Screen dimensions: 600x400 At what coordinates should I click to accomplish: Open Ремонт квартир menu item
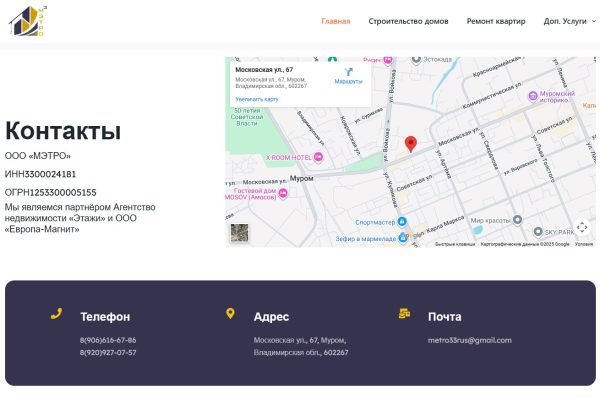[x=496, y=21]
